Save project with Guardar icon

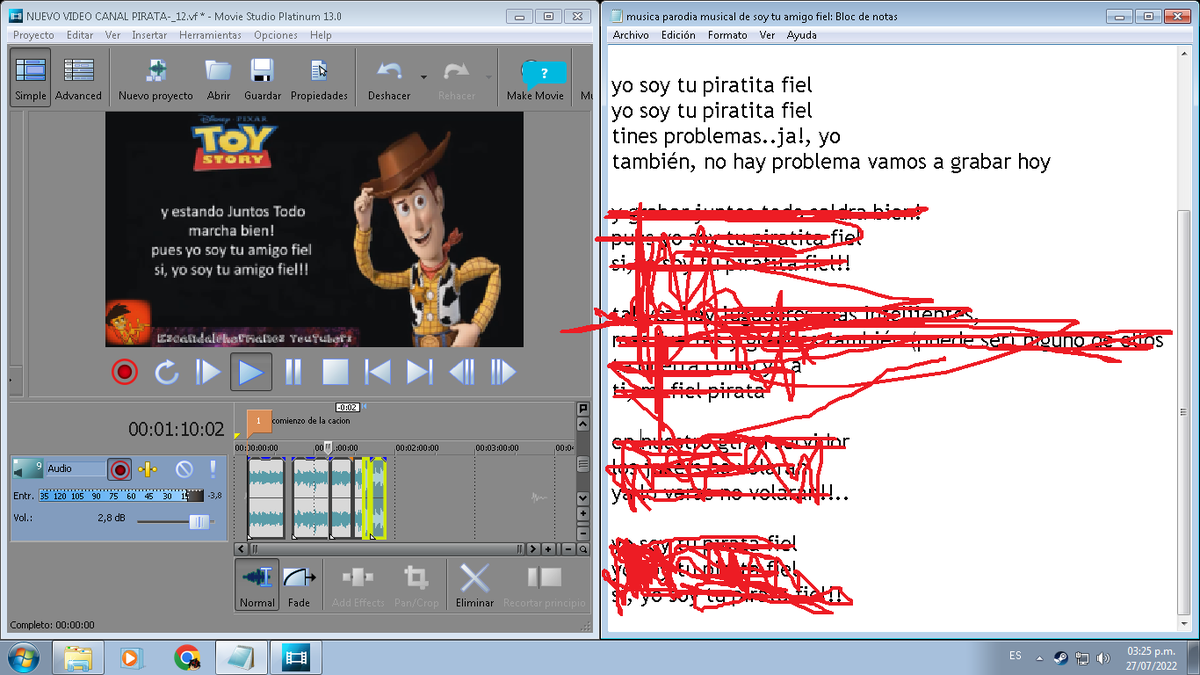pos(262,78)
